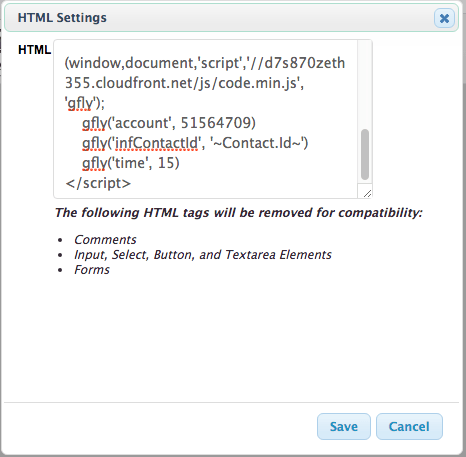Viewport: 466px width, 457px height.
Task: Click the underlined 'gfly' word before the semicolon
Action: click(80, 103)
